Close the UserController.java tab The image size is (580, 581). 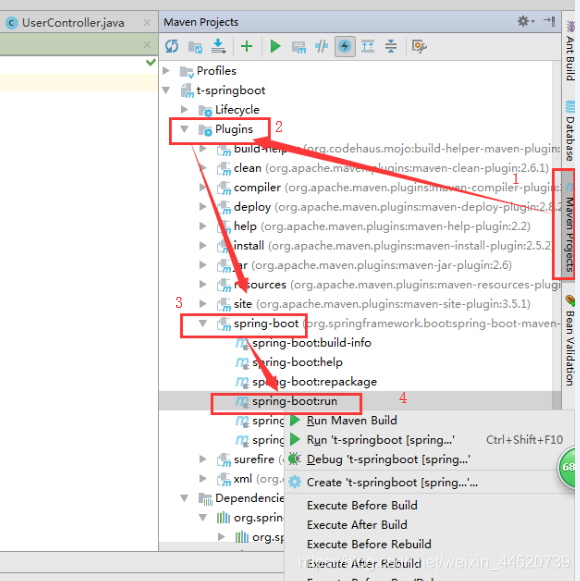tap(147, 23)
